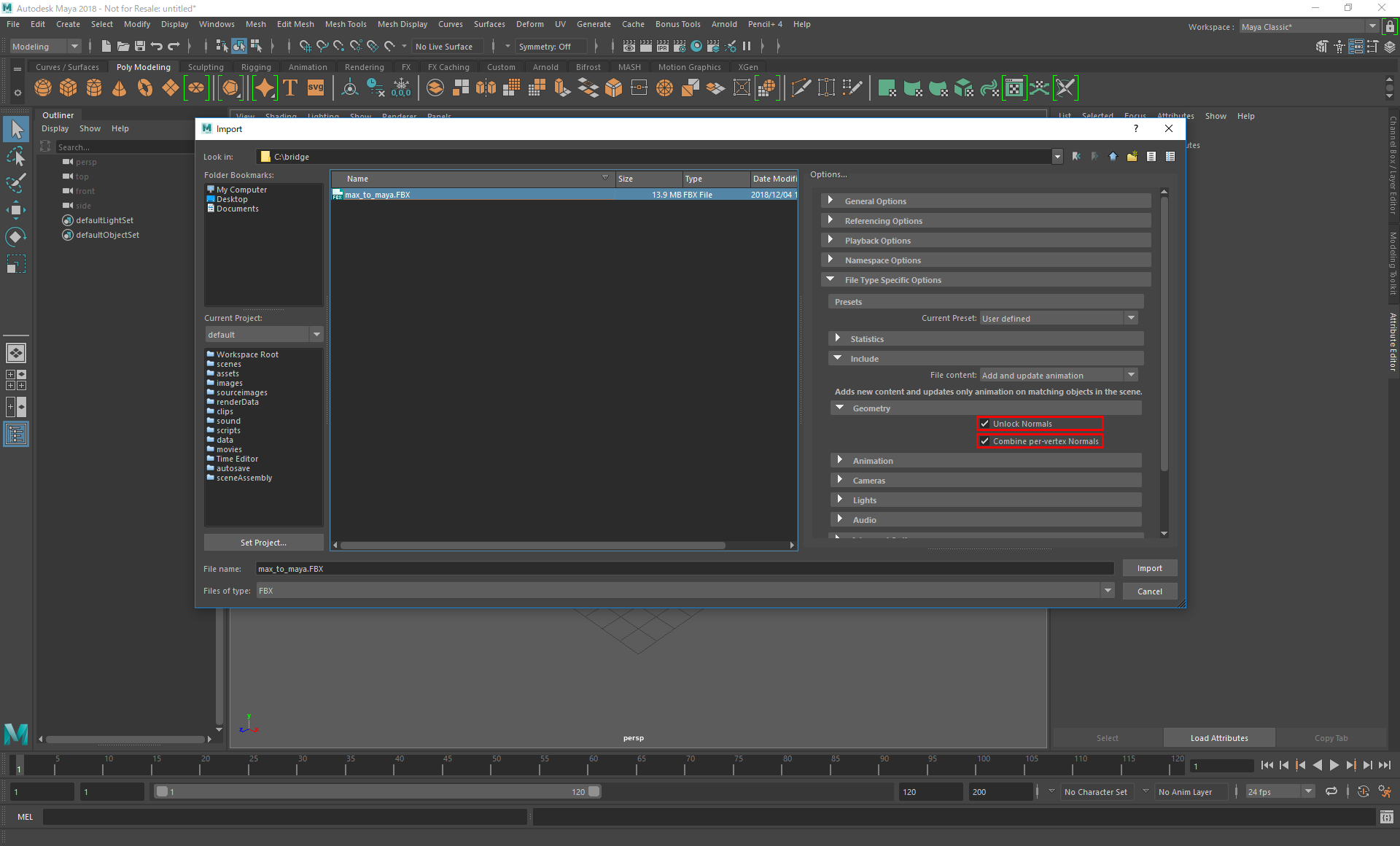Screen dimensions: 1400x846
Task: Click the Import button
Action: click(x=1149, y=568)
